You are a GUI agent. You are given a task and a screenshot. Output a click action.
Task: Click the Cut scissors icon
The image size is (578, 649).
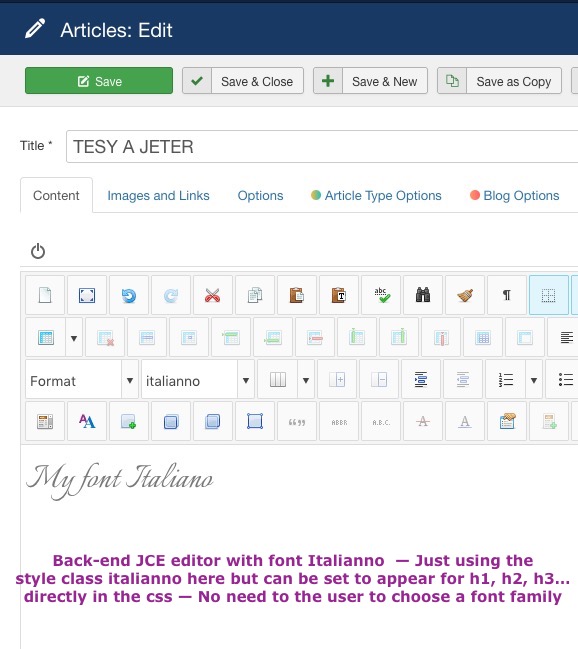[x=213, y=295]
